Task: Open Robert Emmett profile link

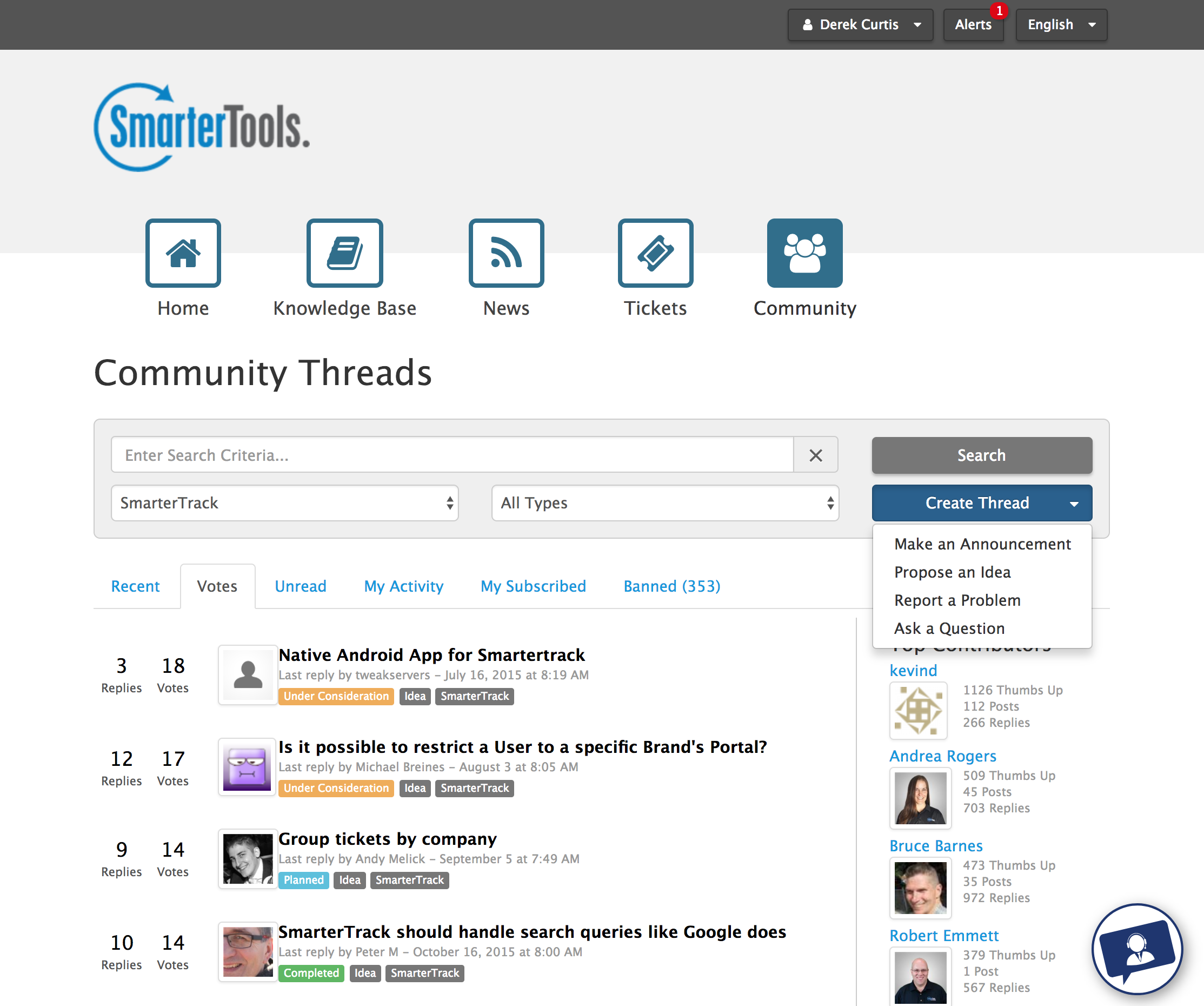Action: 944,936
